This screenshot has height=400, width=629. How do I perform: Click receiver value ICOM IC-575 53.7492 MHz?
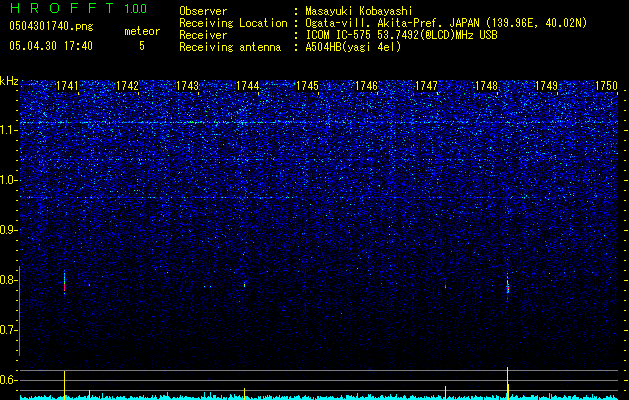(x=401, y=35)
